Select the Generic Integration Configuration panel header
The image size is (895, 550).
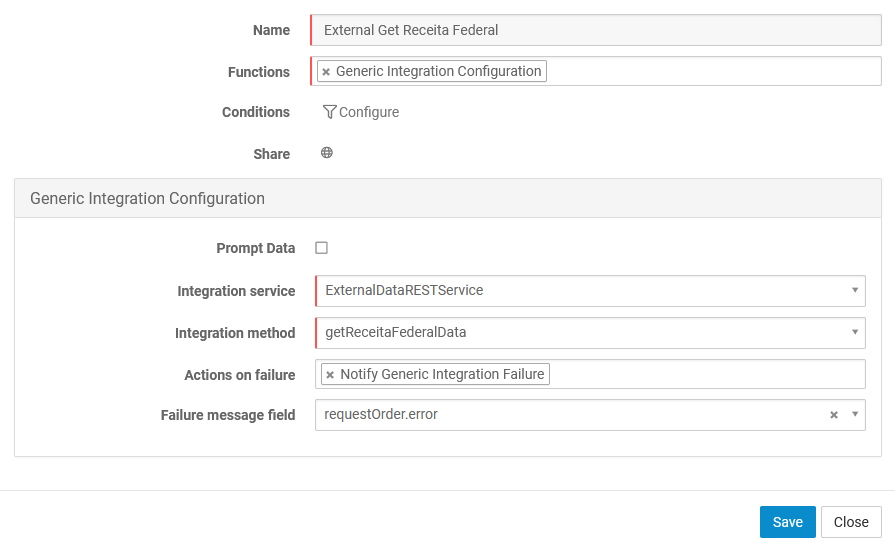click(x=148, y=198)
